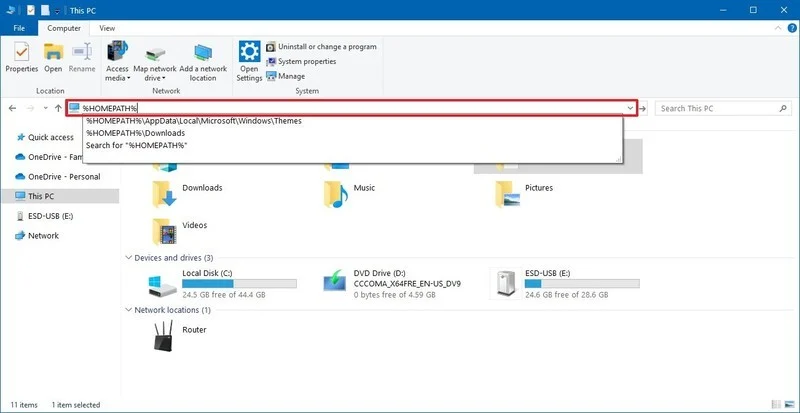
Task: Click System properties in ribbon
Action: (301, 62)
